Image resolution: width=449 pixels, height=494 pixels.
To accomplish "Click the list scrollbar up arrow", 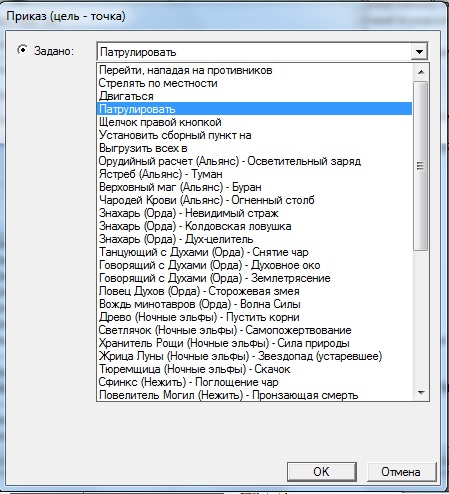I will click(421, 72).
